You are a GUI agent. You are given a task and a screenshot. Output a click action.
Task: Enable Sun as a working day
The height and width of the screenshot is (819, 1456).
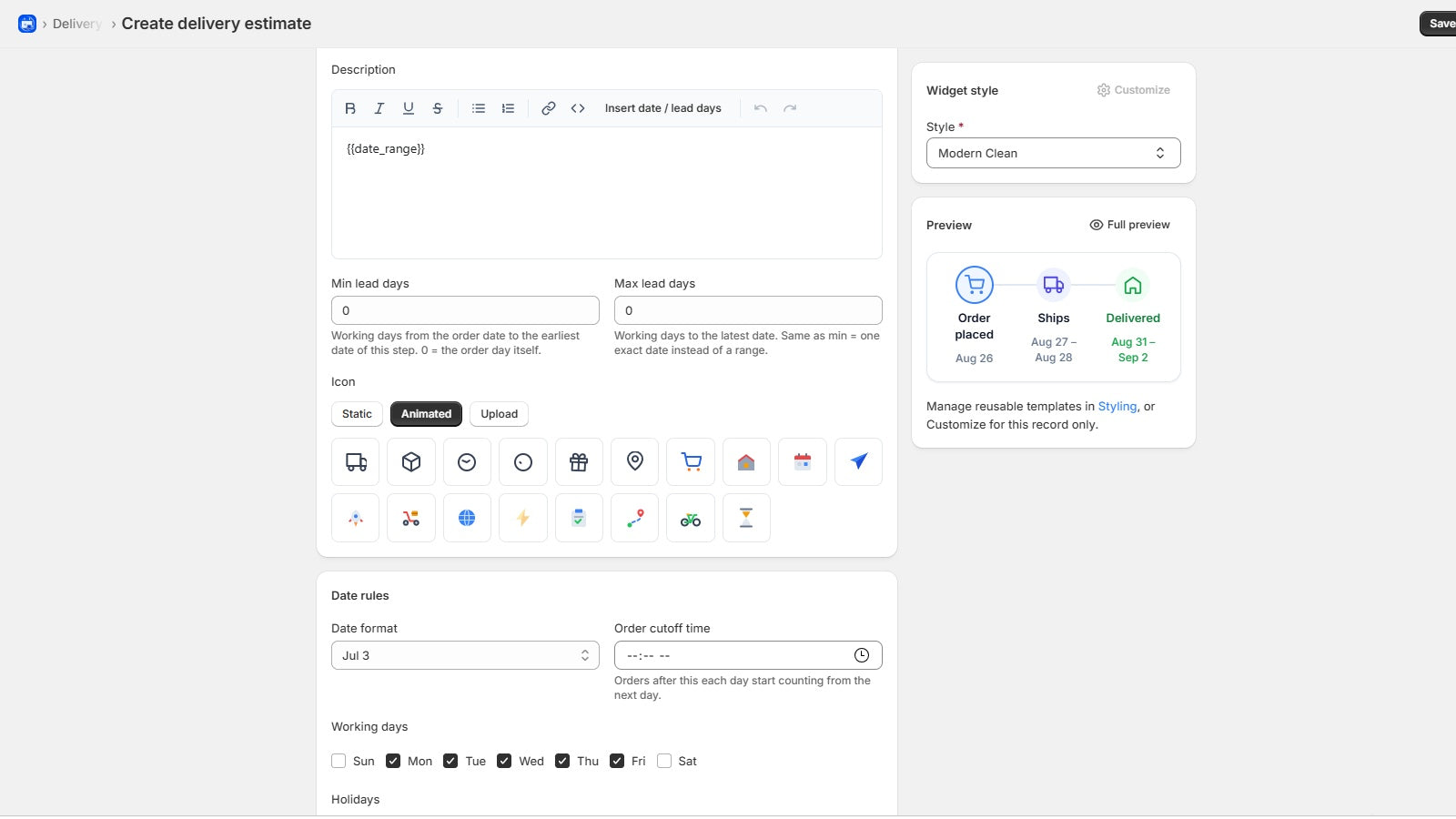pos(339,761)
